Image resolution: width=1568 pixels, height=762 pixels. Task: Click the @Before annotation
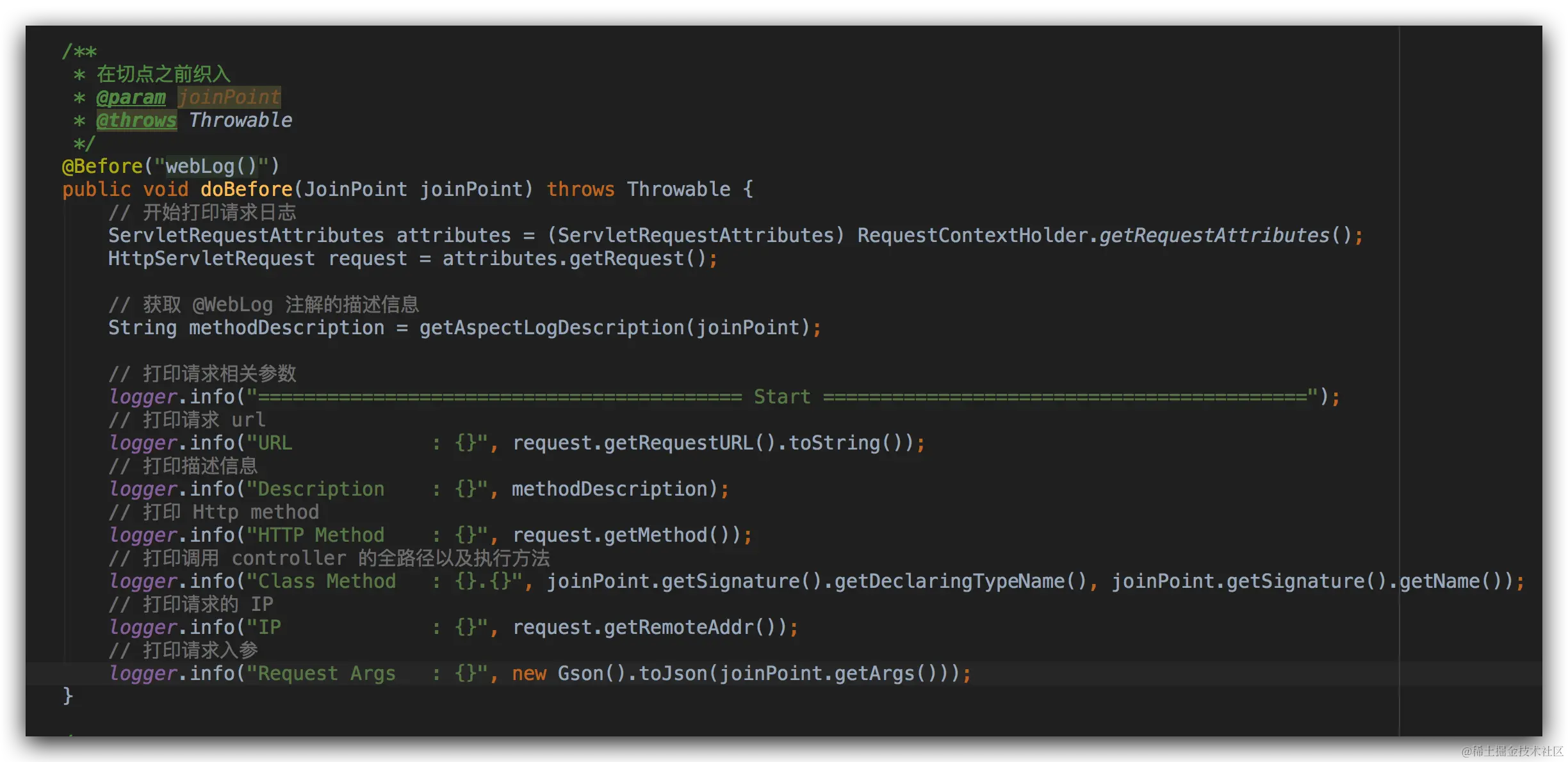point(102,166)
